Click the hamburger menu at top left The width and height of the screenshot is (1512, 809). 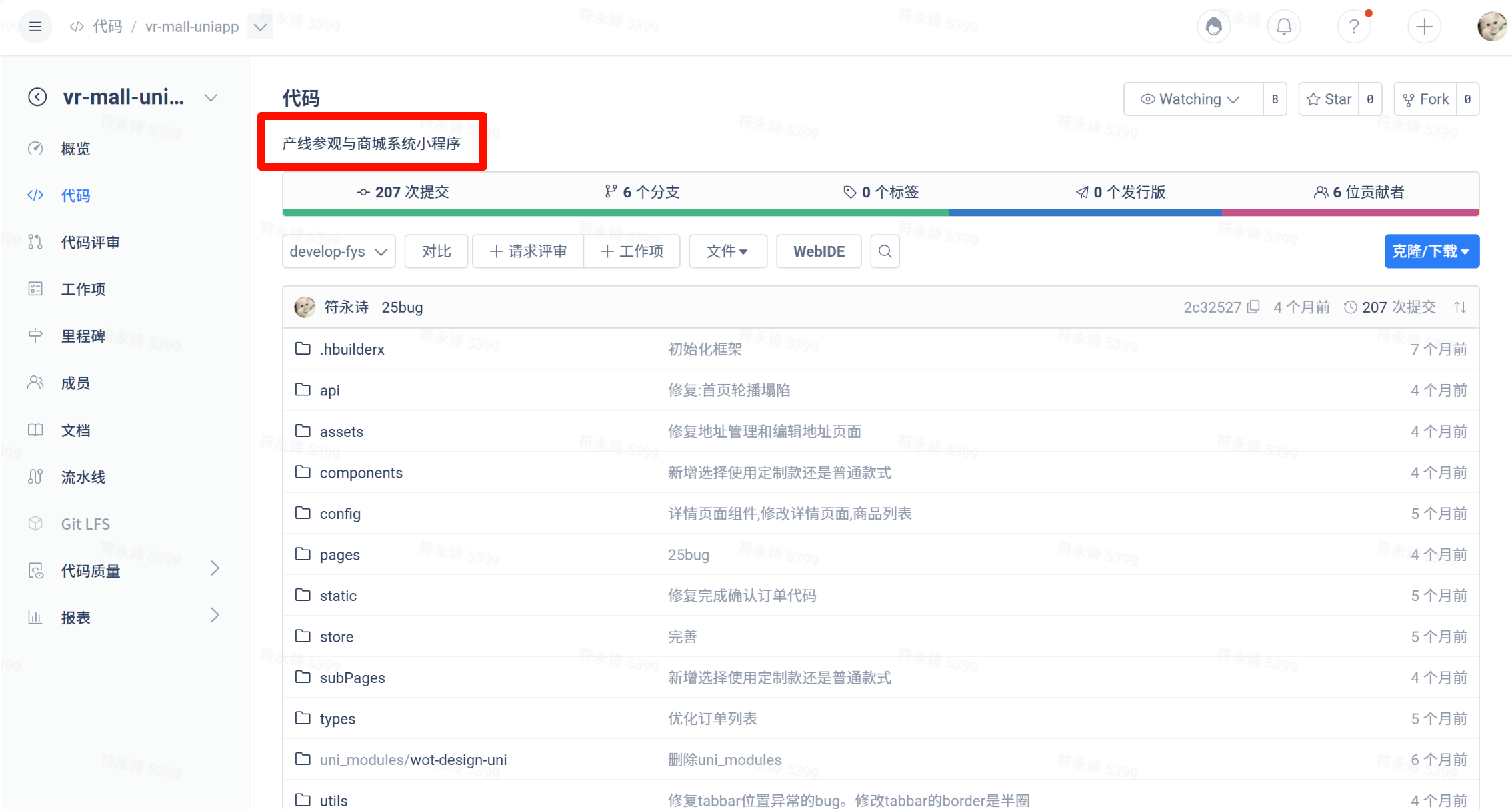pyautogui.click(x=35, y=26)
